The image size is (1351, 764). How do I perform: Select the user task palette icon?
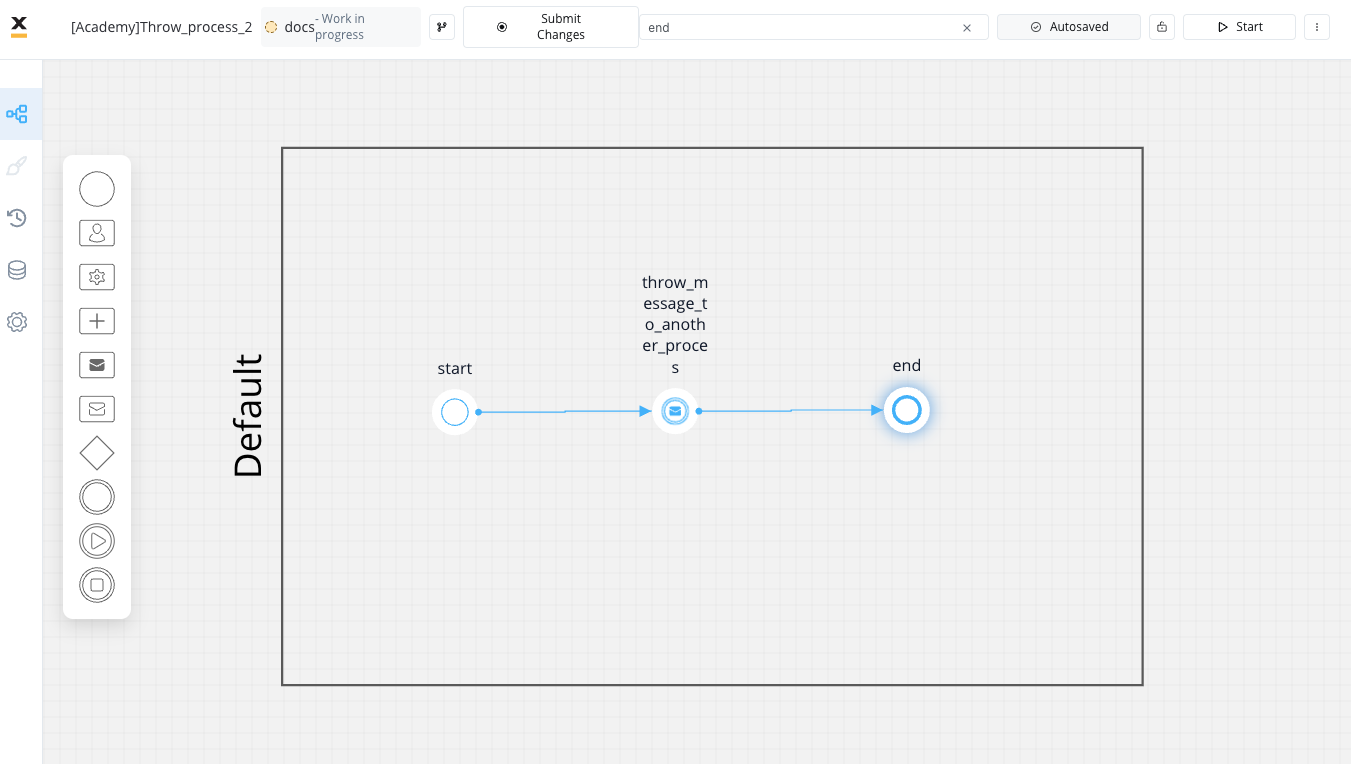97,233
